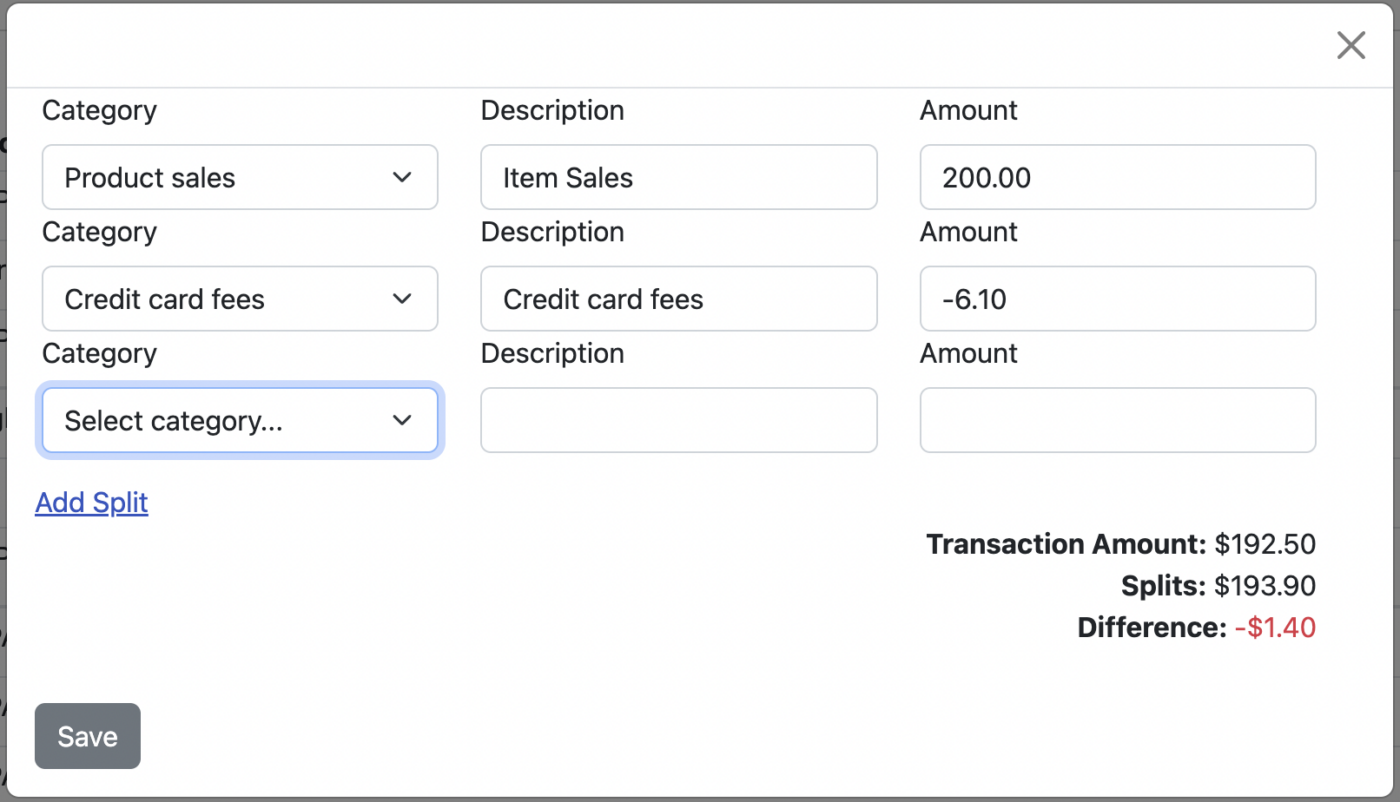The image size is (1400, 802).
Task: Open the Product sales category dropdown
Action: [240, 177]
